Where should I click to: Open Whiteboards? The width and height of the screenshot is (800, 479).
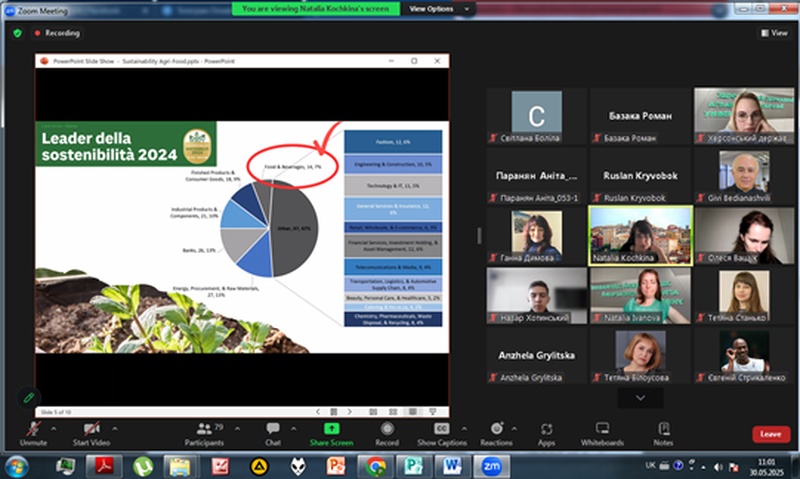pos(603,434)
